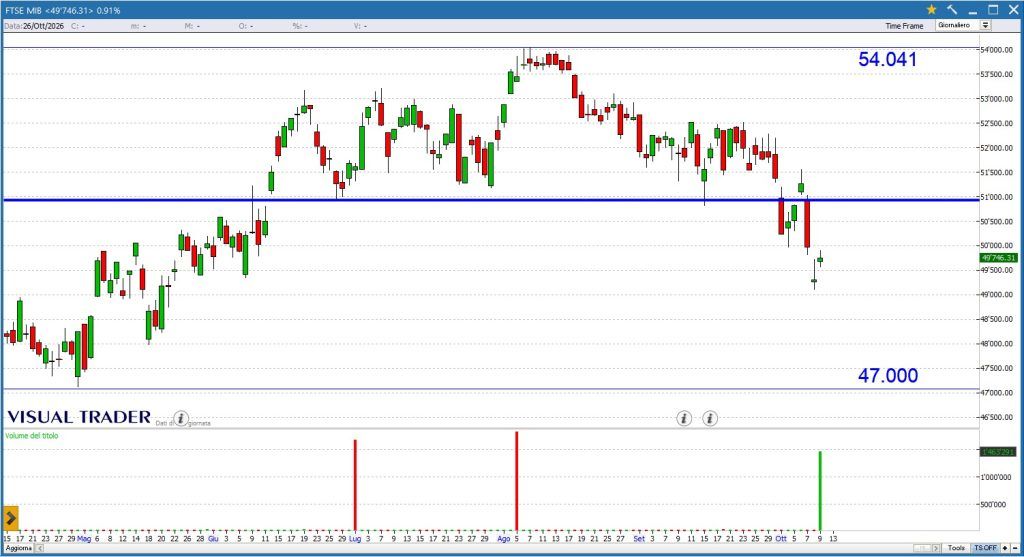The width and height of the screenshot is (1024, 557).
Task: Toggle the TS OFF switch
Action: click(985, 548)
